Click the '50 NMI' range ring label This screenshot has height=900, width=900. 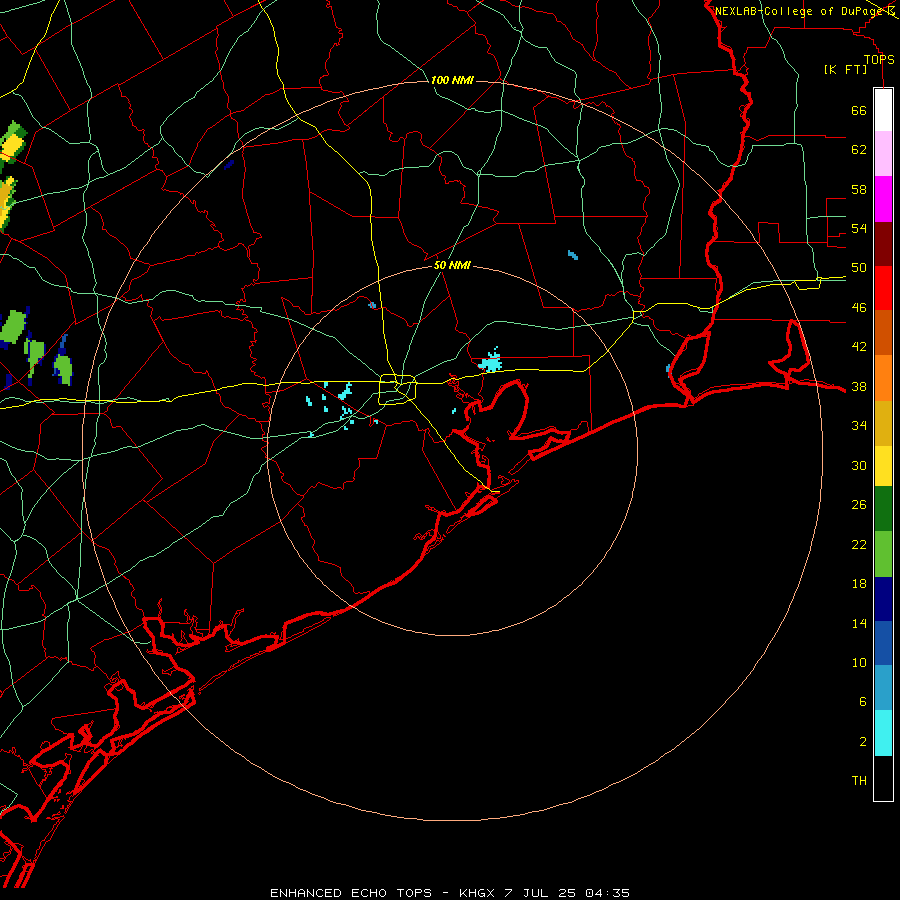(x=452, y=265)
